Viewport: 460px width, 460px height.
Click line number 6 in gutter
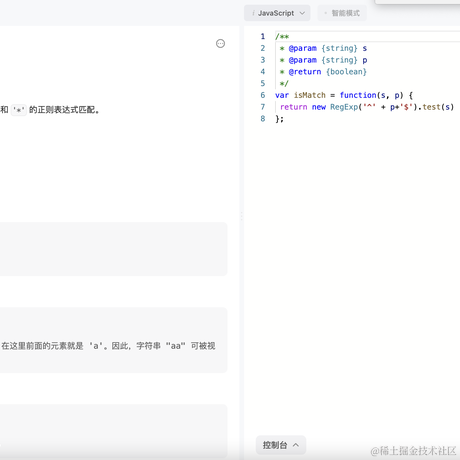(x=263, y=95)
